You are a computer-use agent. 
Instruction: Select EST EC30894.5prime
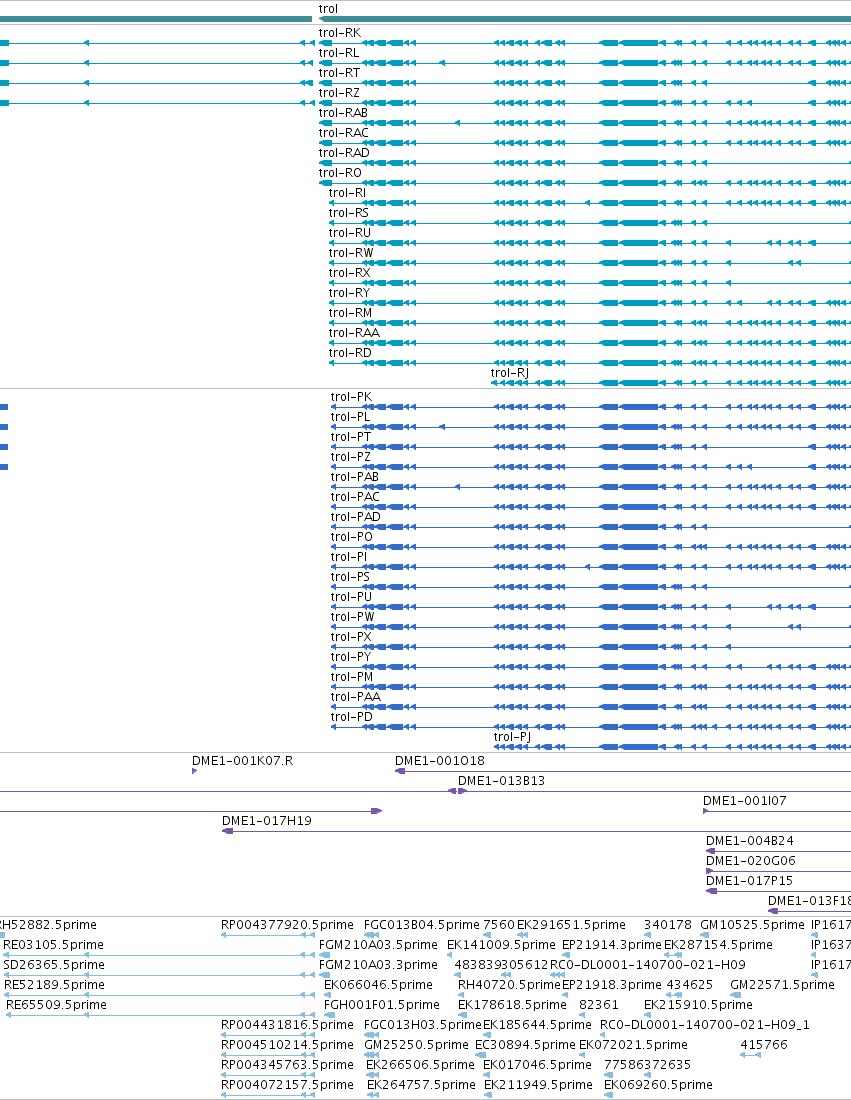525,1045
